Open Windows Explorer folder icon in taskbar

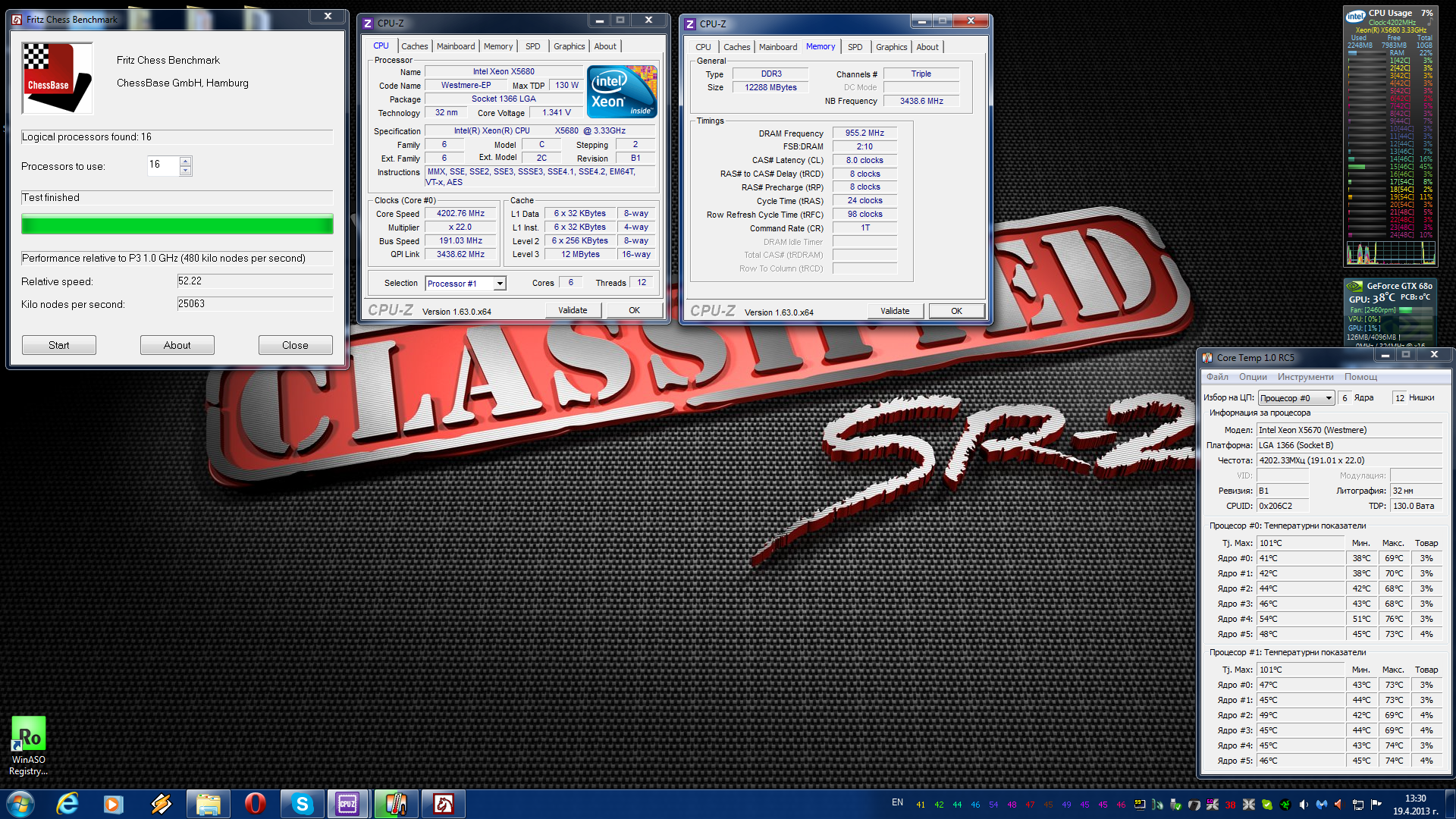(208, 804)
